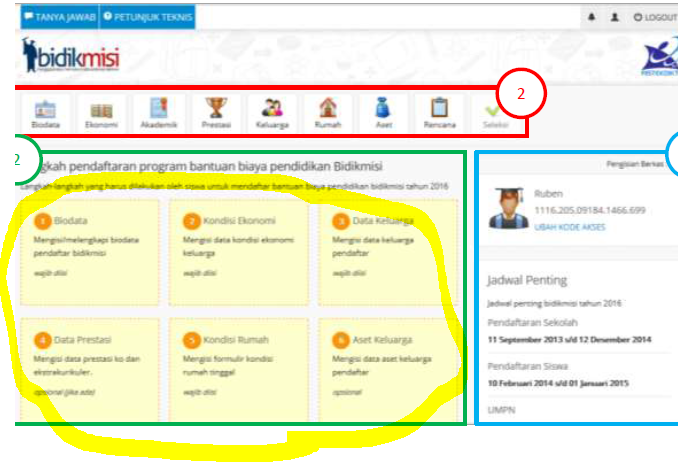The height and width of the screenshot is (462, 678).
Task: Click the Ubah Kode Akses link
Action: (569, 227)
